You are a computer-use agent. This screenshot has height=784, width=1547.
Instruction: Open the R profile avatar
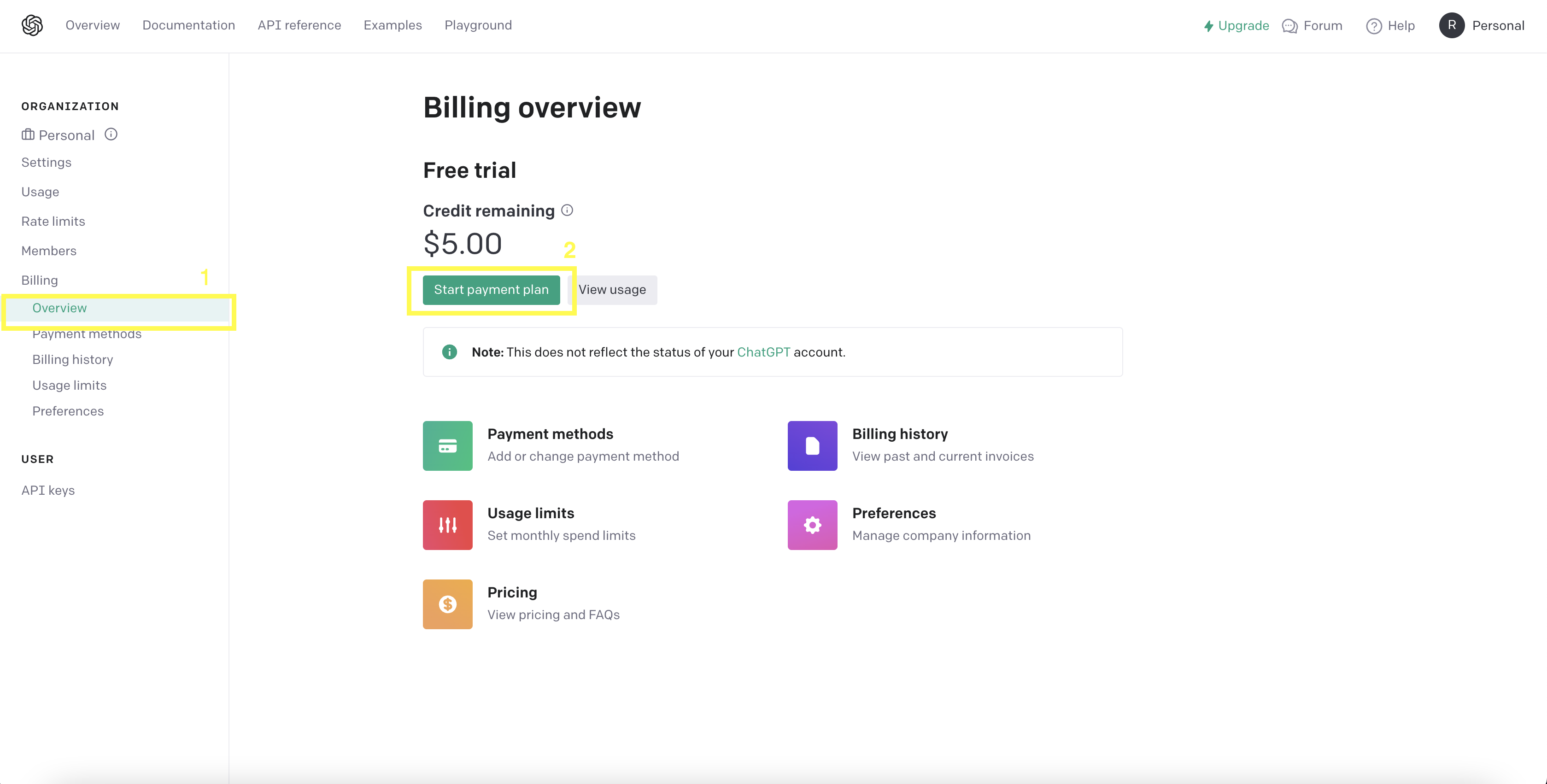pyautogui.click(x=1452, y=25)
